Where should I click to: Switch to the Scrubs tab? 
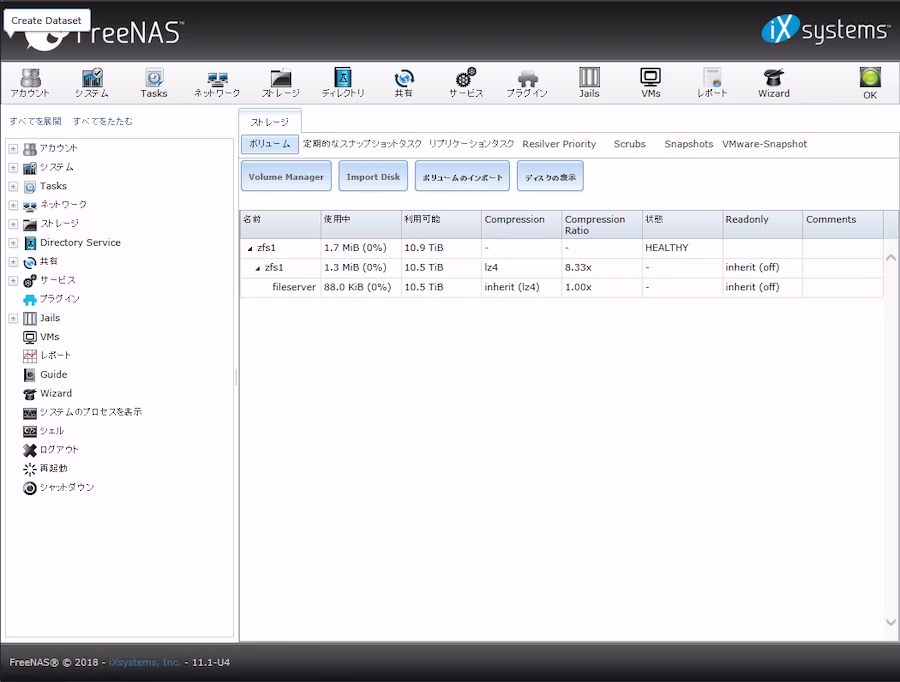tap(630, 144)
